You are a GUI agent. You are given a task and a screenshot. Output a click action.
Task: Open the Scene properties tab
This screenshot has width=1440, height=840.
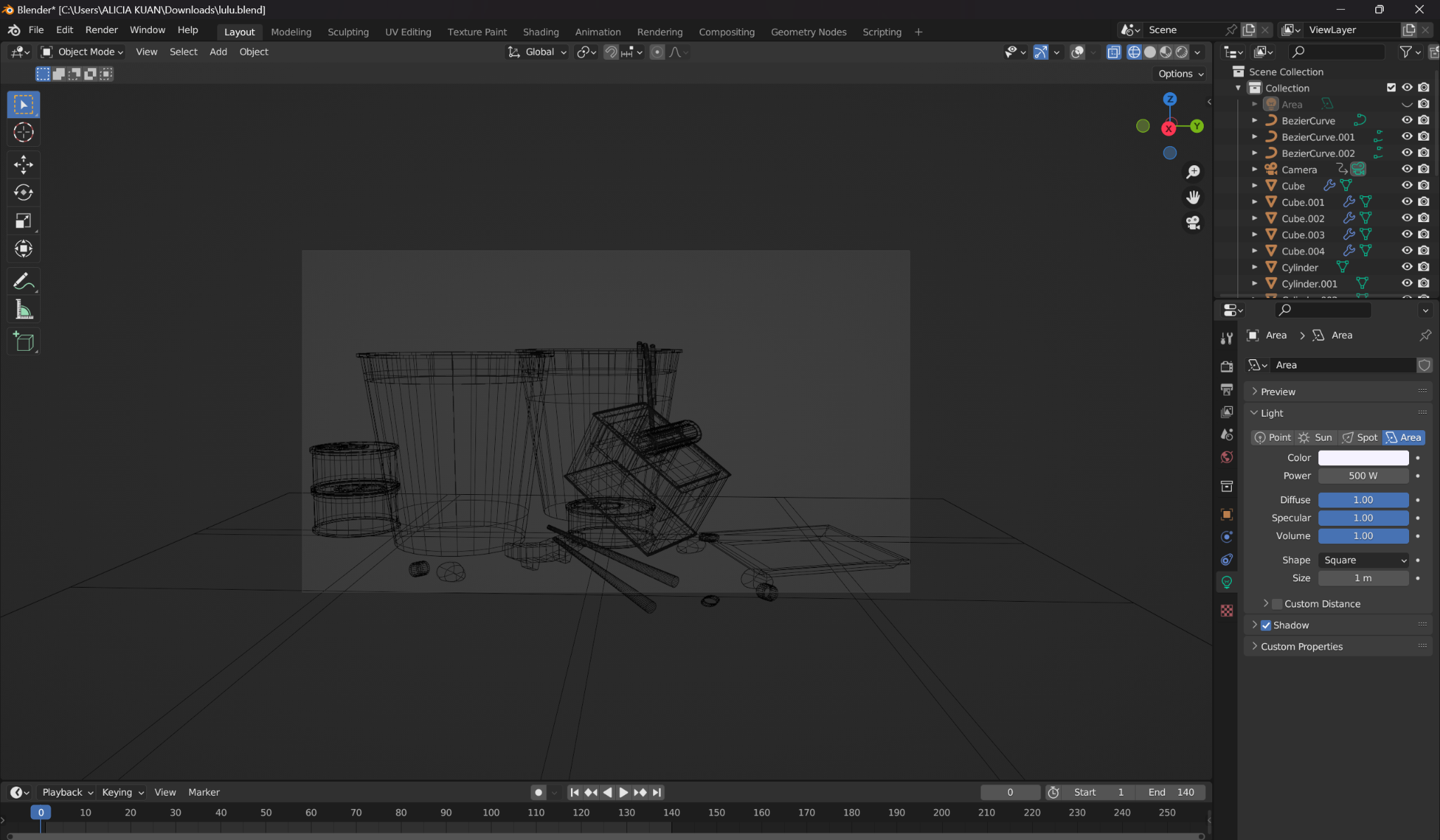(x=1226, y=434)
